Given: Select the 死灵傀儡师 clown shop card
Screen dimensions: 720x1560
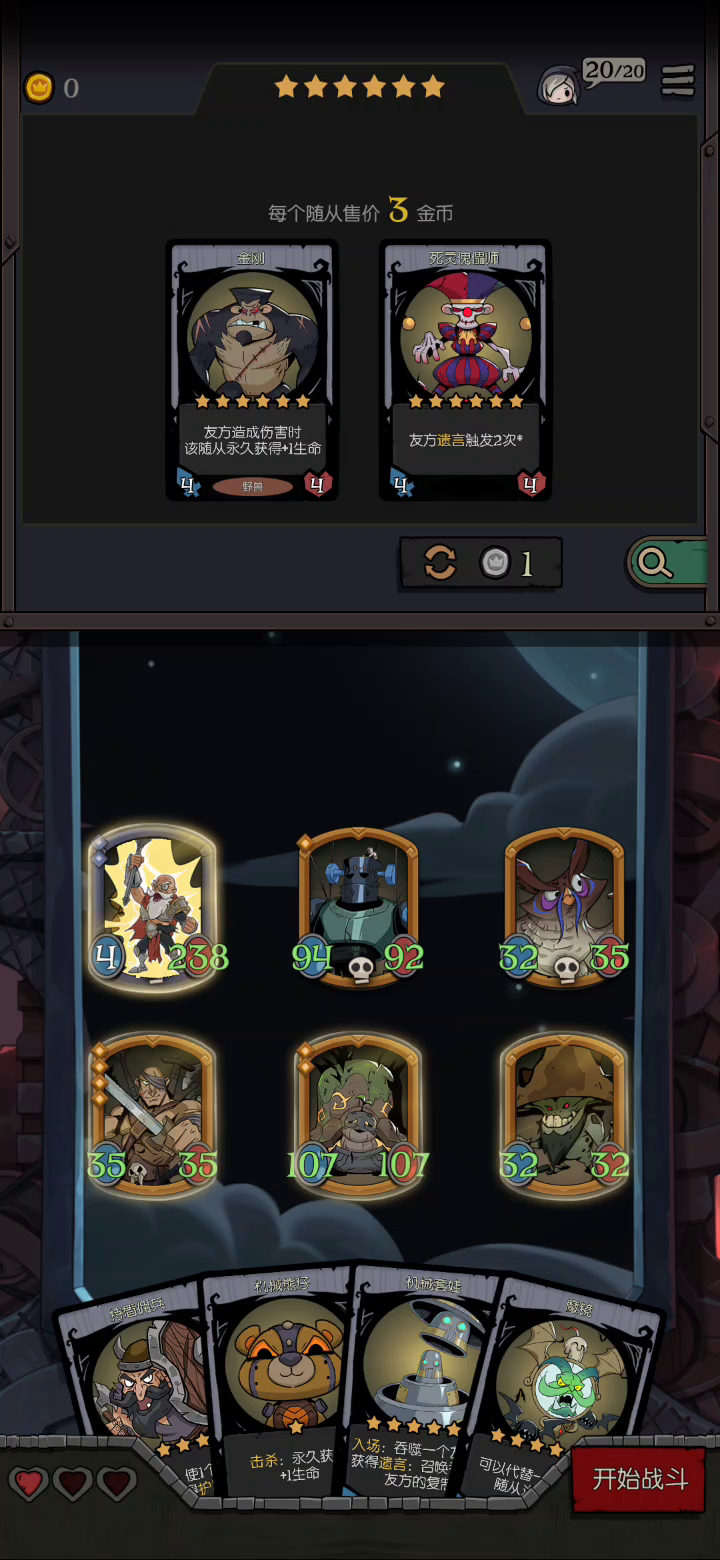Looking at the screenshot, I should [465, 370].
